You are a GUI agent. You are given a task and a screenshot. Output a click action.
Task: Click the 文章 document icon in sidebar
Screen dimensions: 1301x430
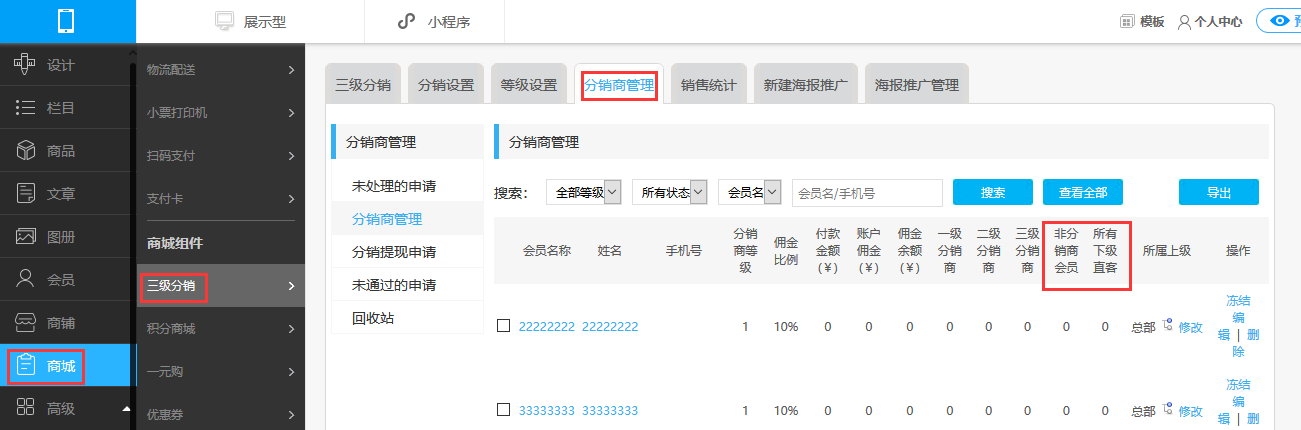pos(26,193)
